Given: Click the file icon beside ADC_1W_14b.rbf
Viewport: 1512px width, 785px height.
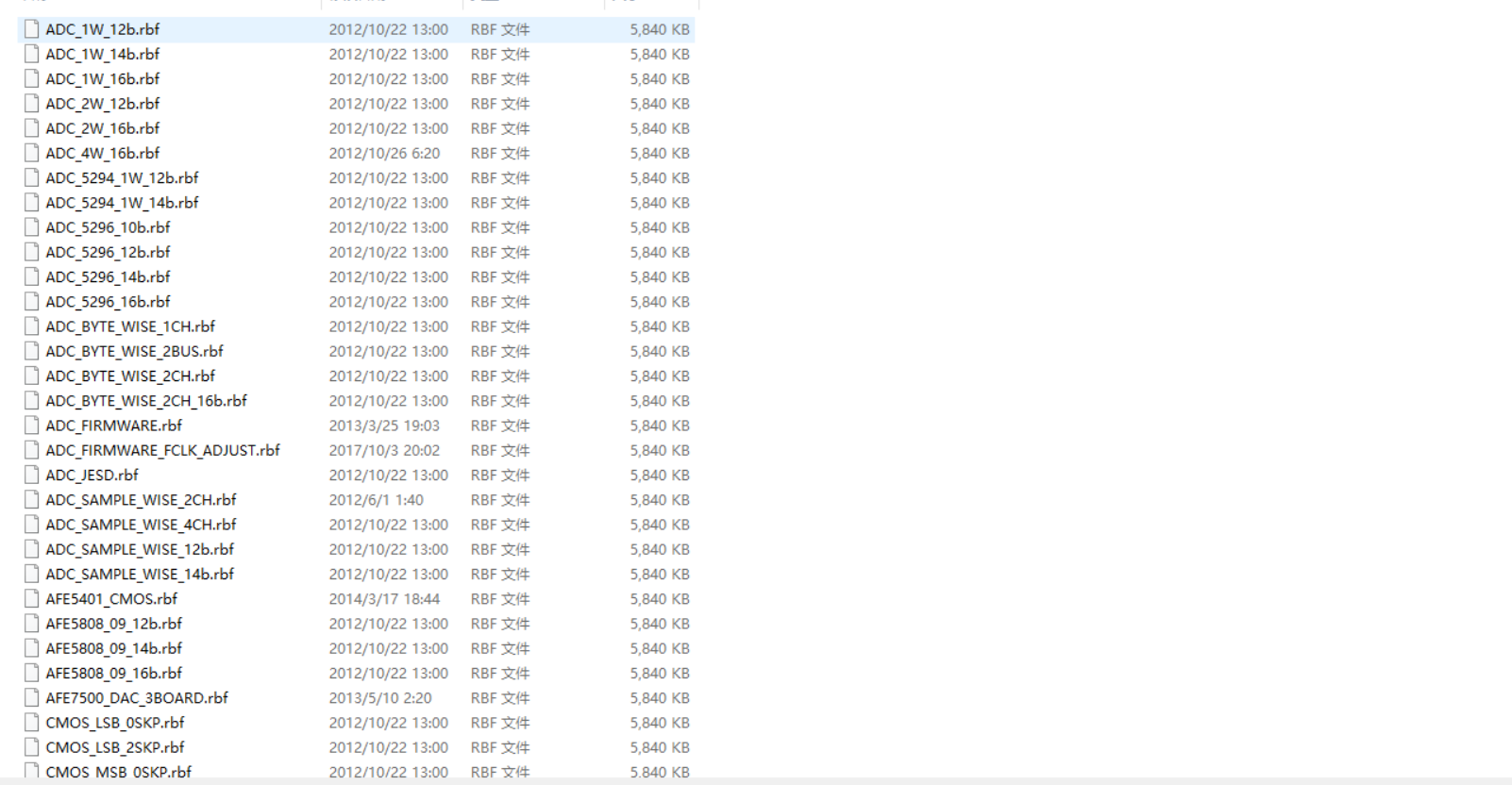Looking at the screenshot, I should pos(32,54).
